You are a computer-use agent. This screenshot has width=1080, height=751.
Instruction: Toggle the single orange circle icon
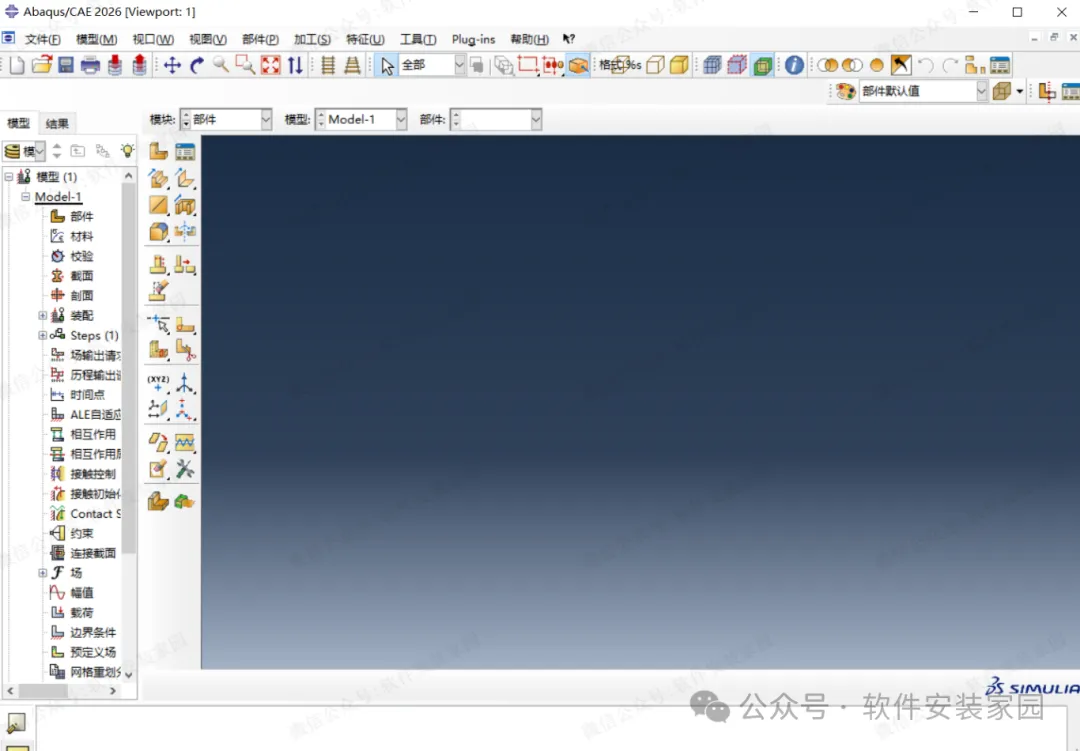[x=877, y=65]
